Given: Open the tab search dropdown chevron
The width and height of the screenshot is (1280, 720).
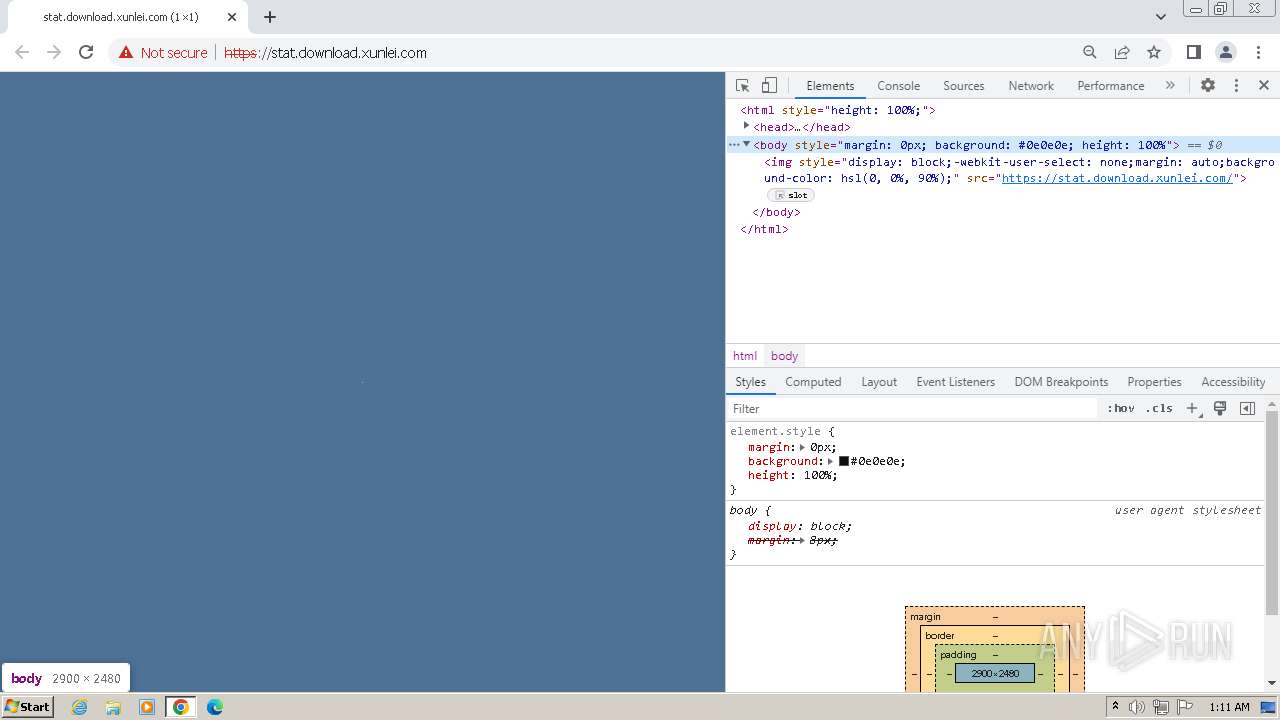Looking at the screenshot, I should click(1161, 17).
